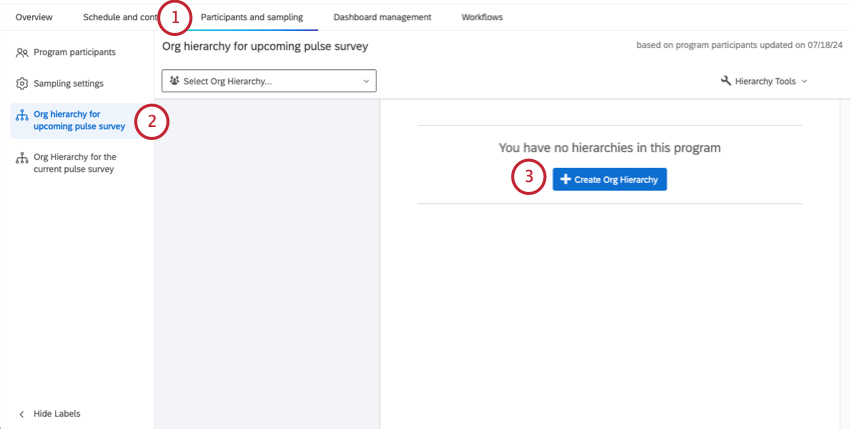Screen dimensions: 850x429
Task: Switch to the Overview tab
Action: (34, 17)
